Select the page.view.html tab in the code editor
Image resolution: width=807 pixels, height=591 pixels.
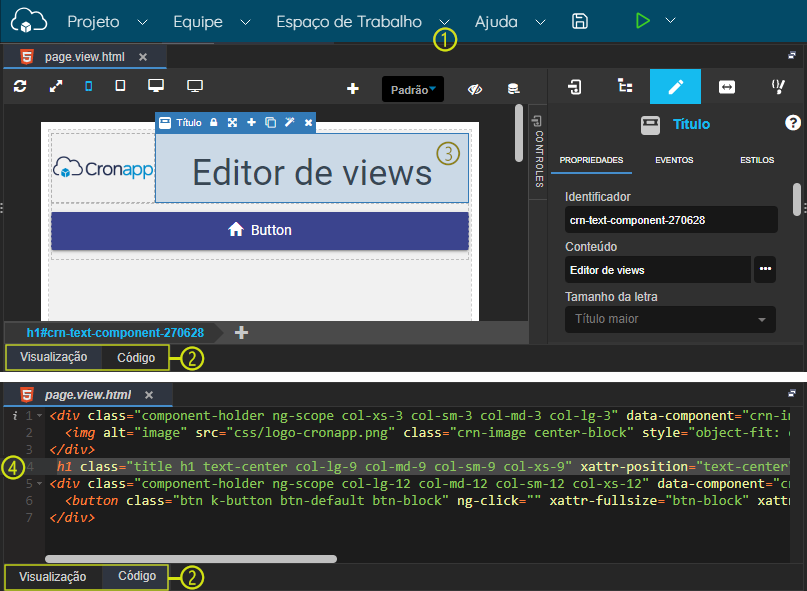pyautogui.click(x=87, y=395)
